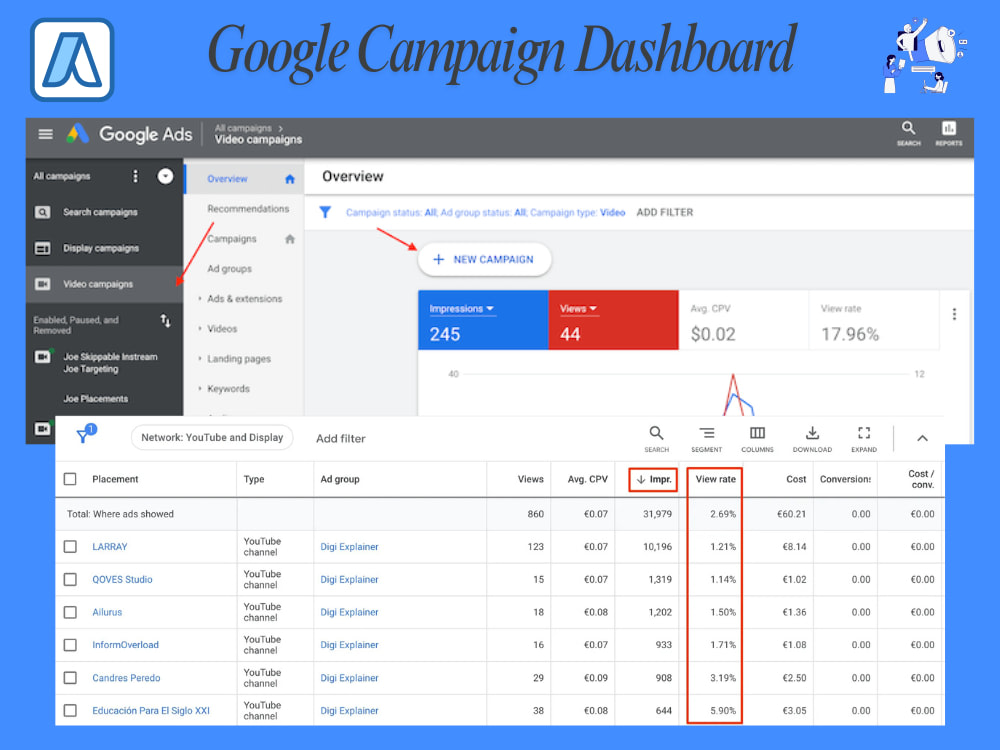Click Network: YouTube and Display filter chip
The width and height of the screenshot is (1000, 750).
click(x=212, y=438)
